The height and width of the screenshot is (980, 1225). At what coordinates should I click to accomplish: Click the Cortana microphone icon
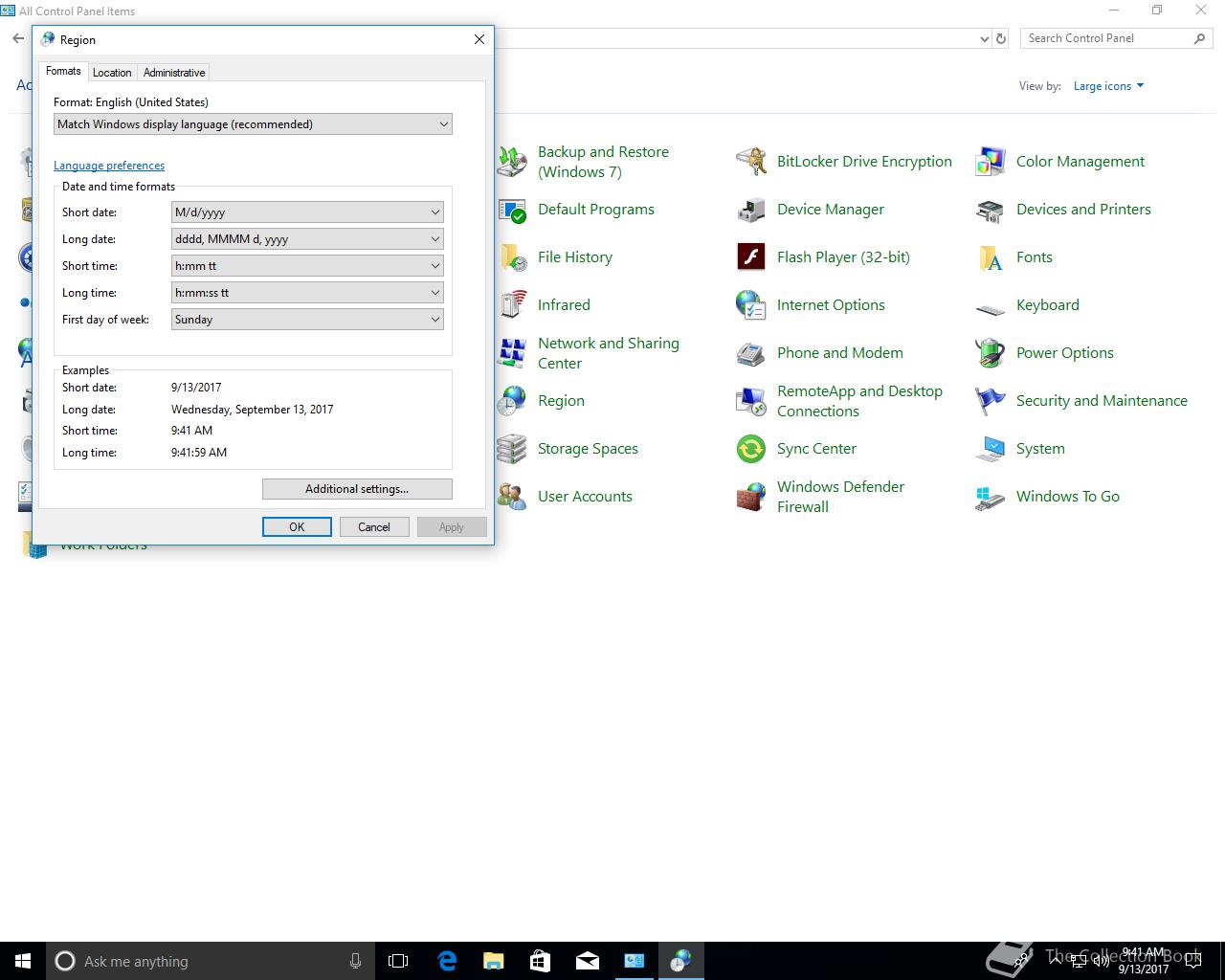coord(355,961)
